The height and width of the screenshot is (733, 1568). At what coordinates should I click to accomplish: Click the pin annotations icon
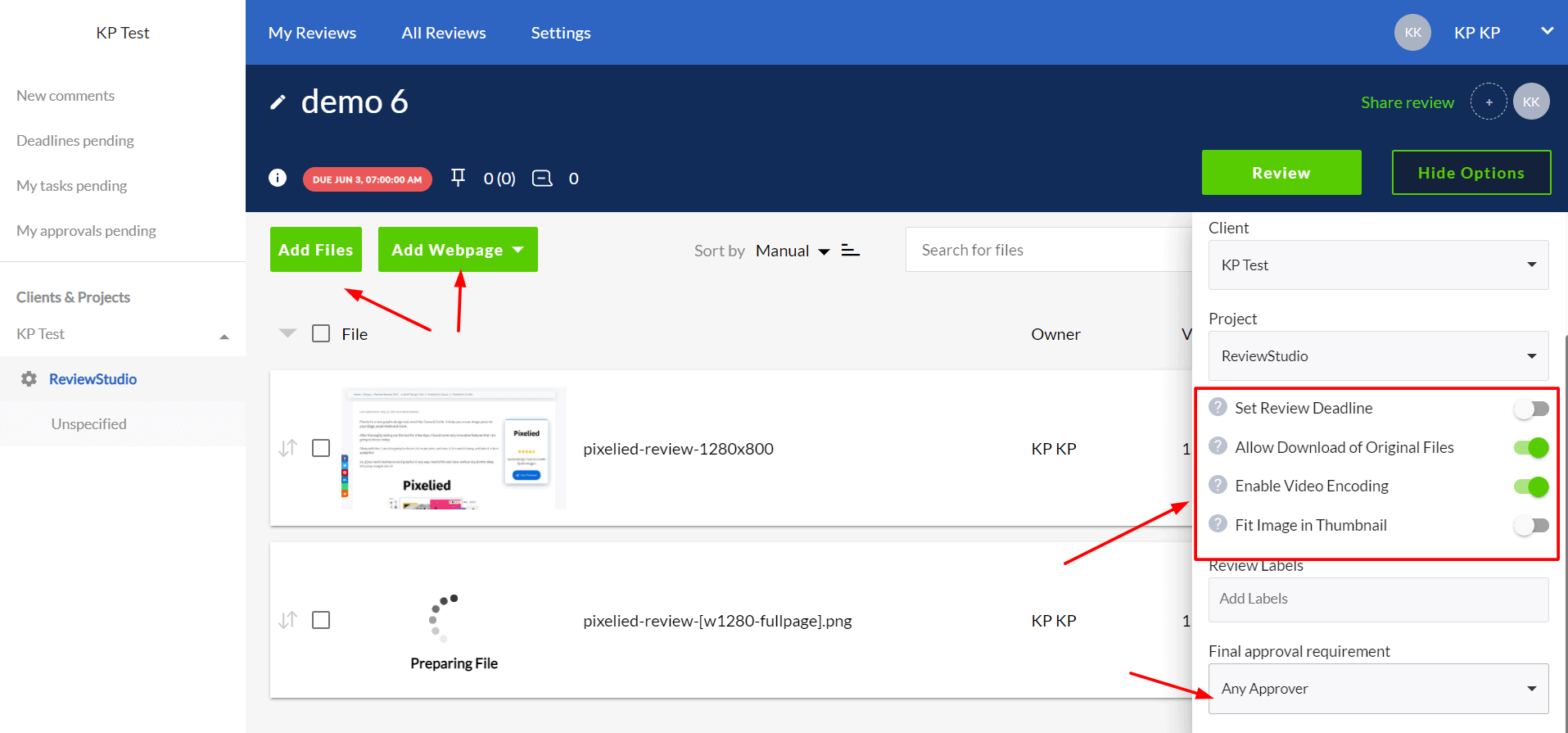[458, 178]
